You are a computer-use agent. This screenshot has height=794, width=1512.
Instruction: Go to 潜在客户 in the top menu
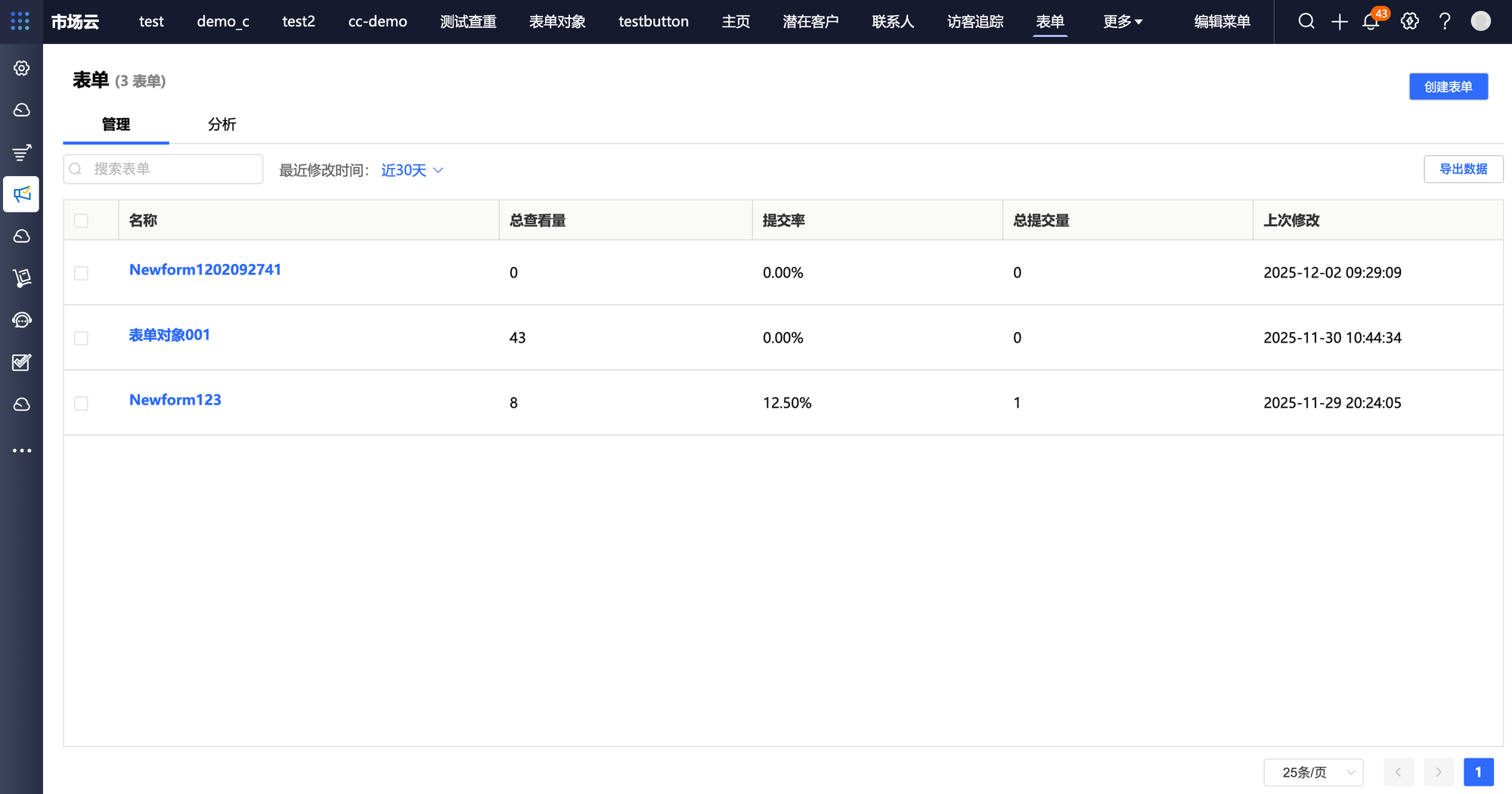coord(810,22)
